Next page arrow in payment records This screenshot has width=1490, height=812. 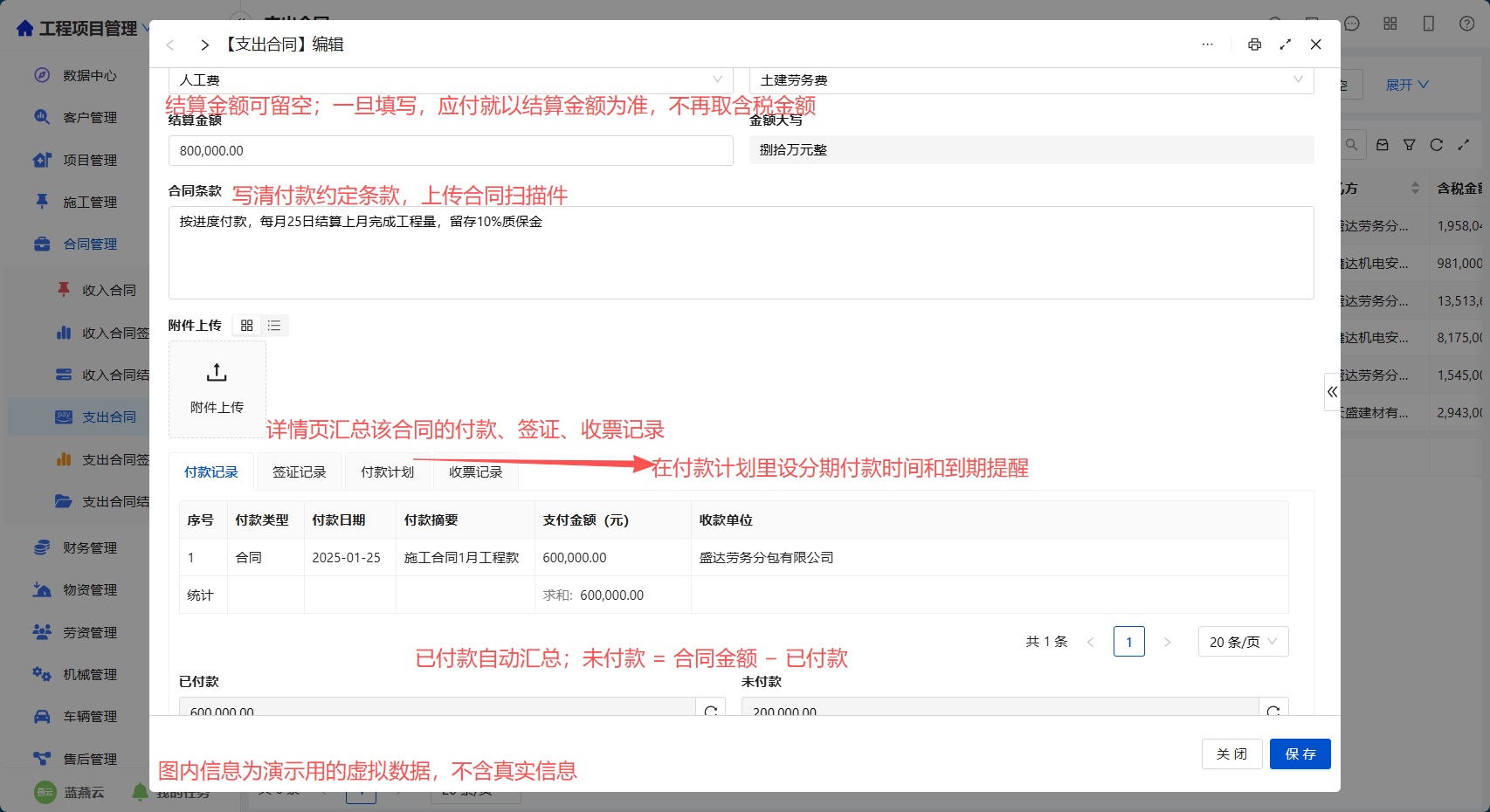click(1167, 642)
